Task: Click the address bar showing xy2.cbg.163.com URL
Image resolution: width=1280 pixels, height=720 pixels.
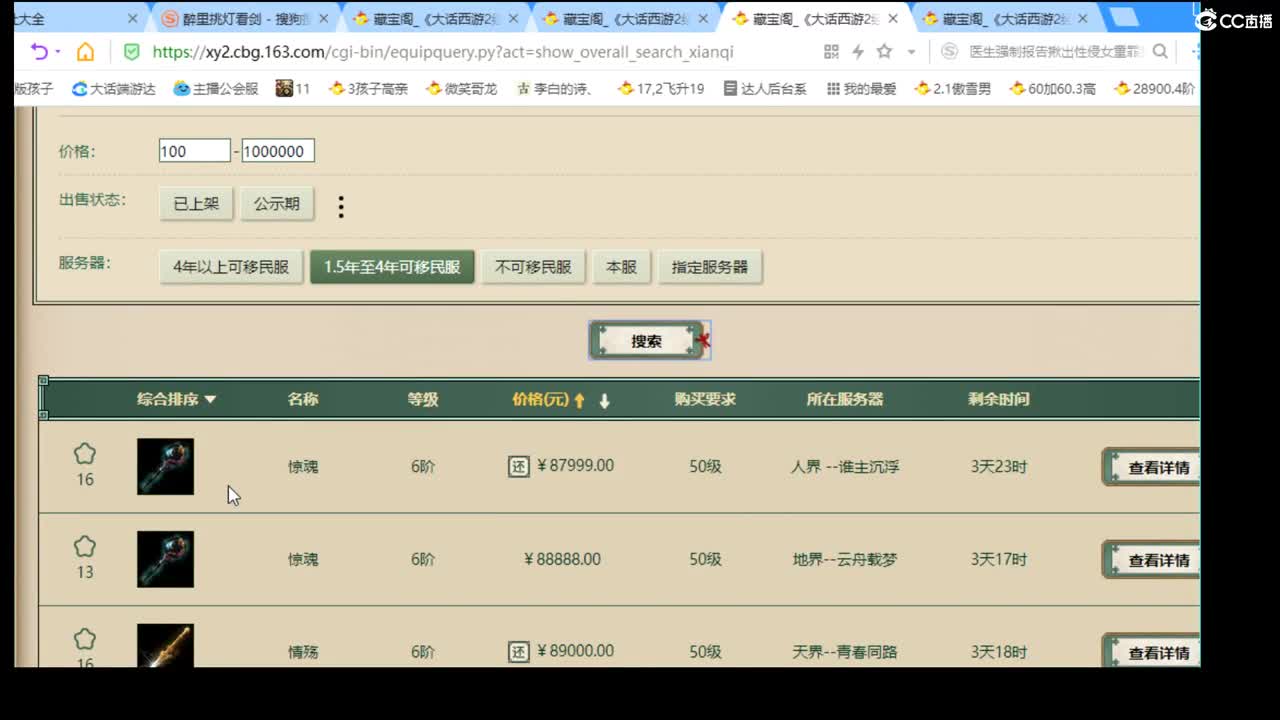Action: point(443,52)
